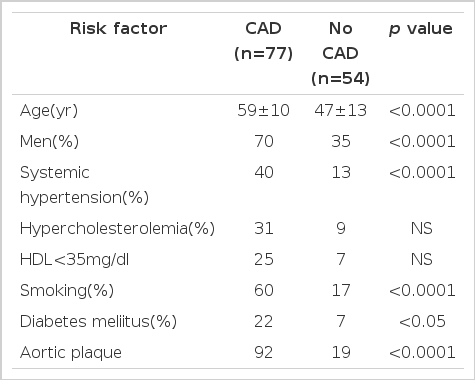Click the HDL<35mg/dl row label
Screen dimensions: 475x380
(x=74, y=259)
